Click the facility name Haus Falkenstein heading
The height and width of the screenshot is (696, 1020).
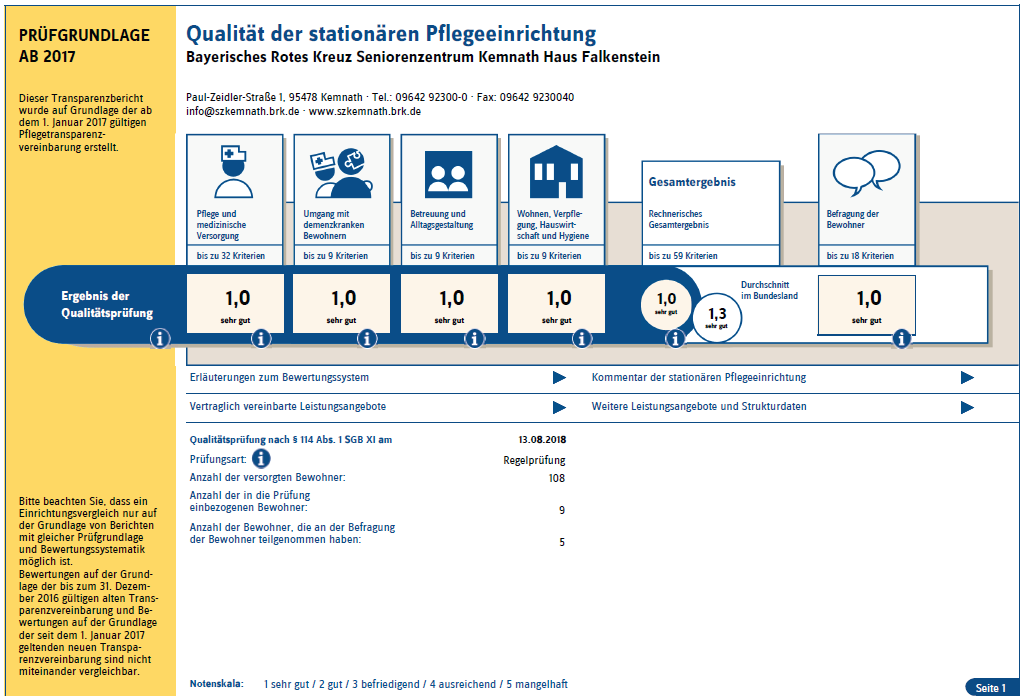tap(423, 57)
